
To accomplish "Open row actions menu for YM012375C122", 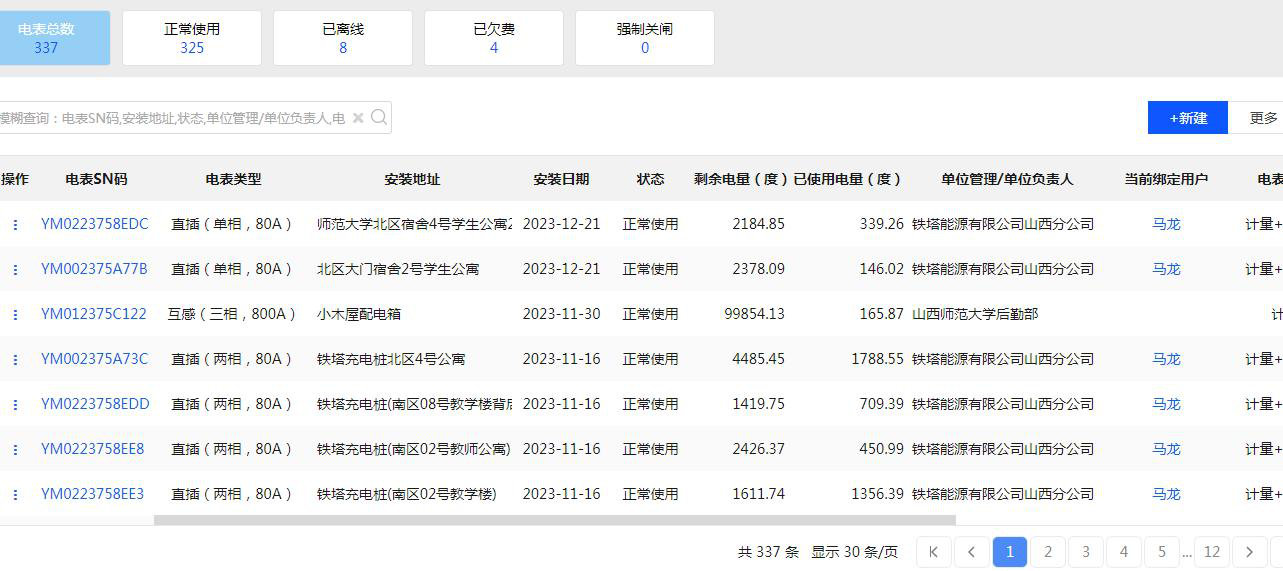I will tap(15, 315).
